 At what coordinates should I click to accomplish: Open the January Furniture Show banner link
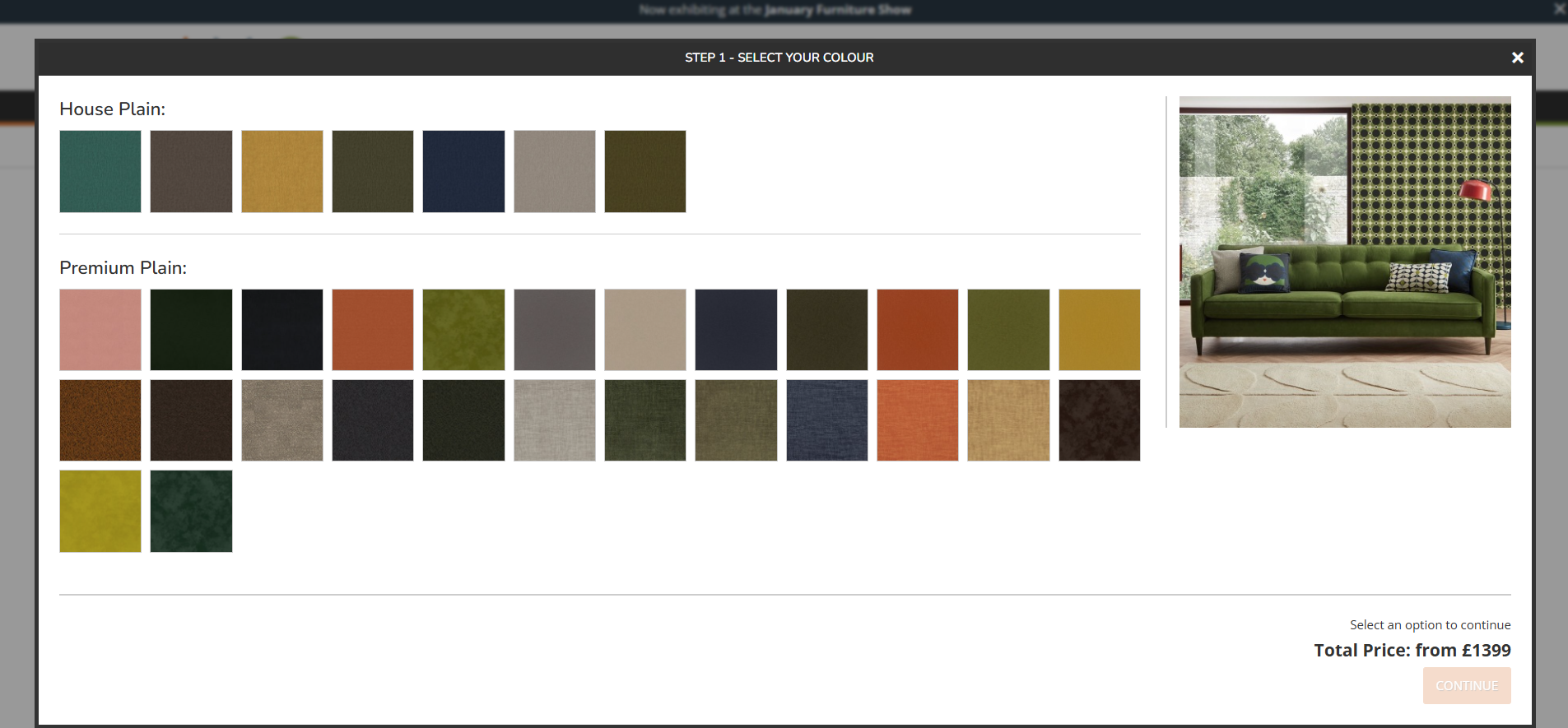coord(837,10)
